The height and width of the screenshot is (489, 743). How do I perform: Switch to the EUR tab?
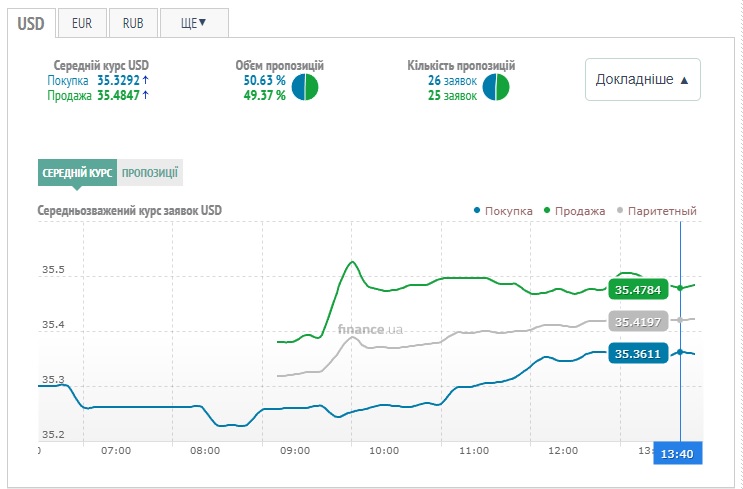coord(81,22)
